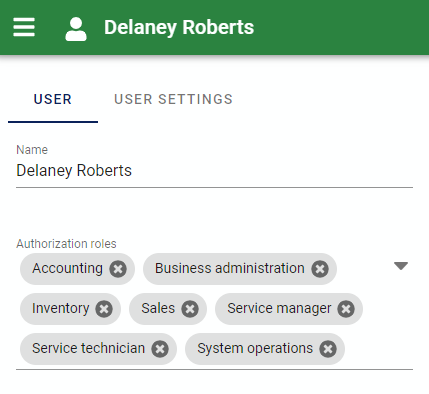The width and height of the screenshot is (429, 394).
Task: Remove the Service manager role chip
Action: click(346, 309)
